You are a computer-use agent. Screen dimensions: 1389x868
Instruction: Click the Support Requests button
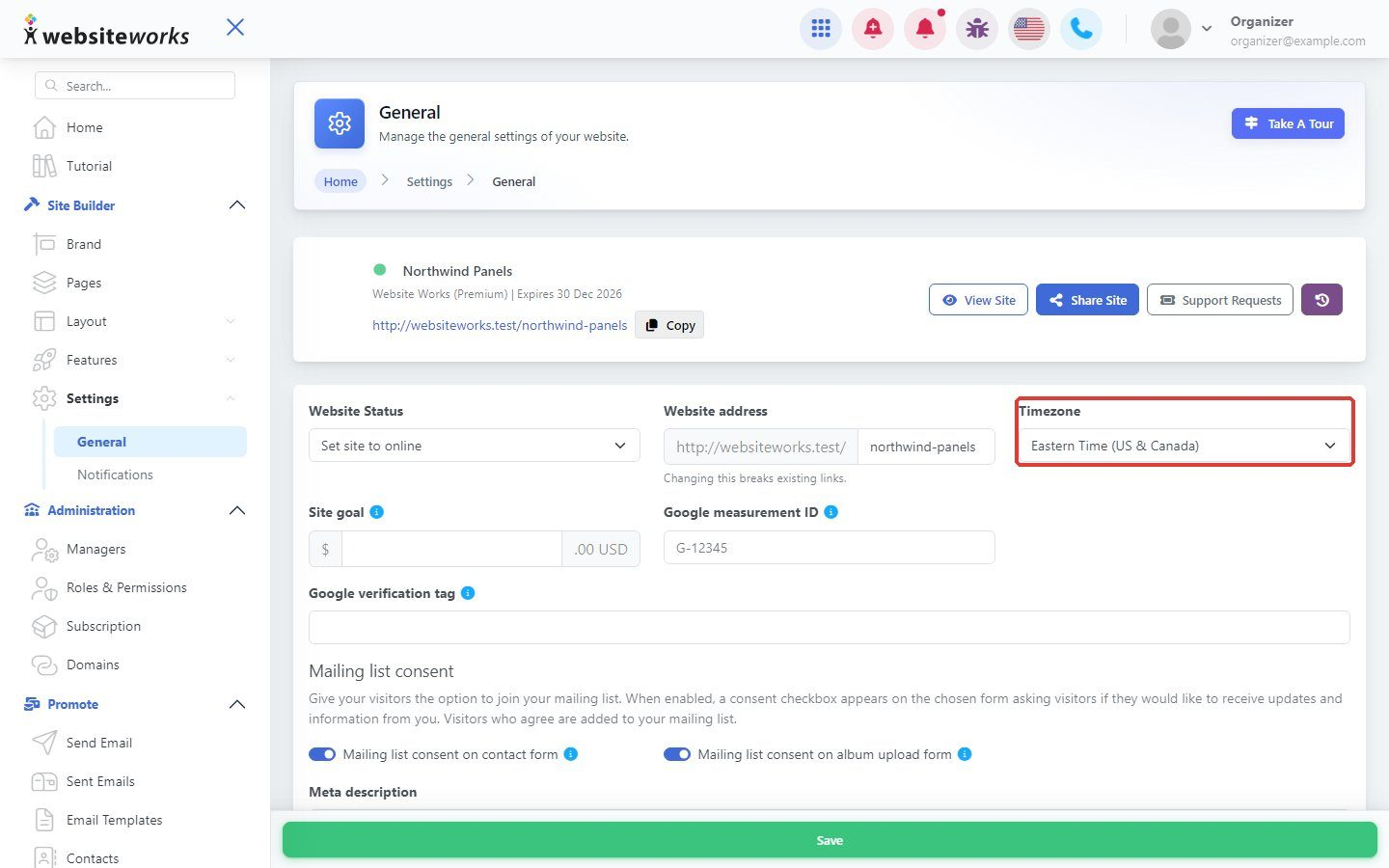[x=1220, y=300]
